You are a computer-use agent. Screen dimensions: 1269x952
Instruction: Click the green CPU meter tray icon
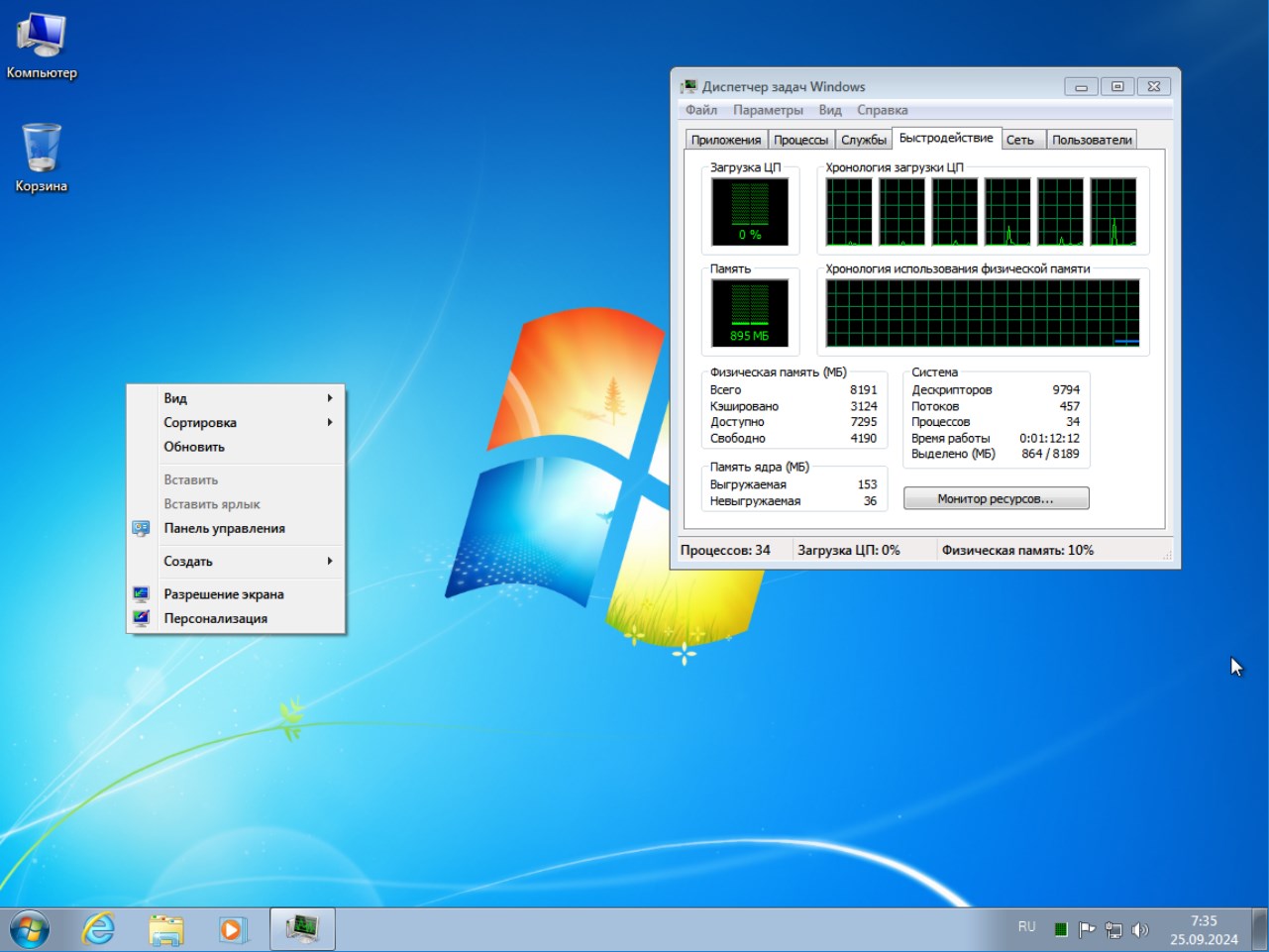(1060, 929)
